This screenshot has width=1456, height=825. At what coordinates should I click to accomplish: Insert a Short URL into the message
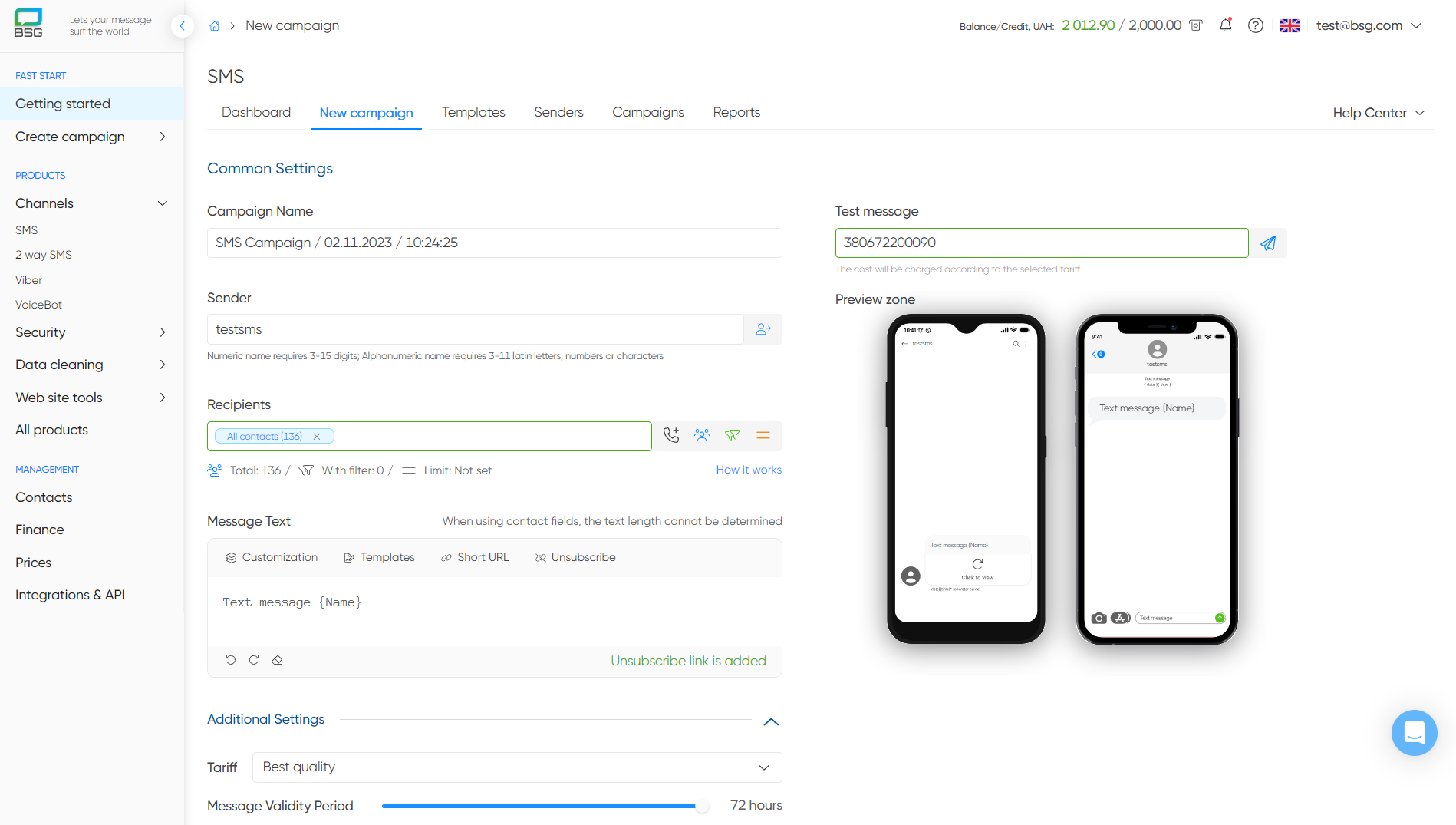(474, 557)
